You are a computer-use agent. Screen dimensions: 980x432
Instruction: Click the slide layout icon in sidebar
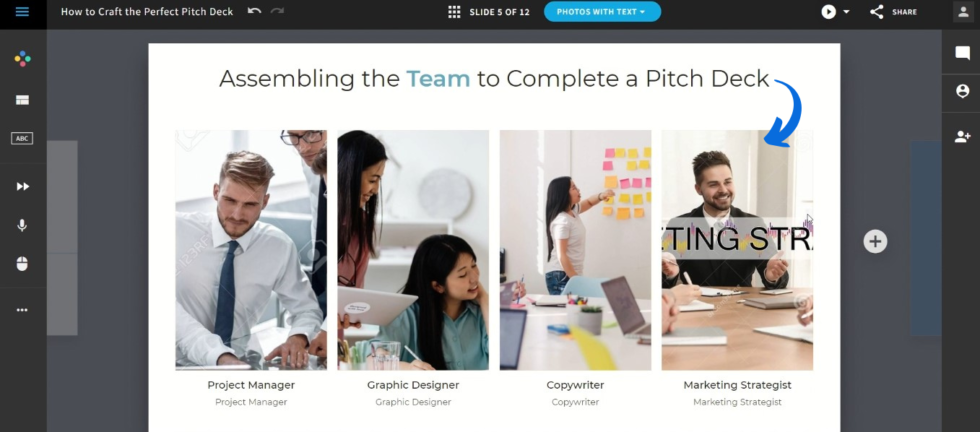tap(22, 100)
